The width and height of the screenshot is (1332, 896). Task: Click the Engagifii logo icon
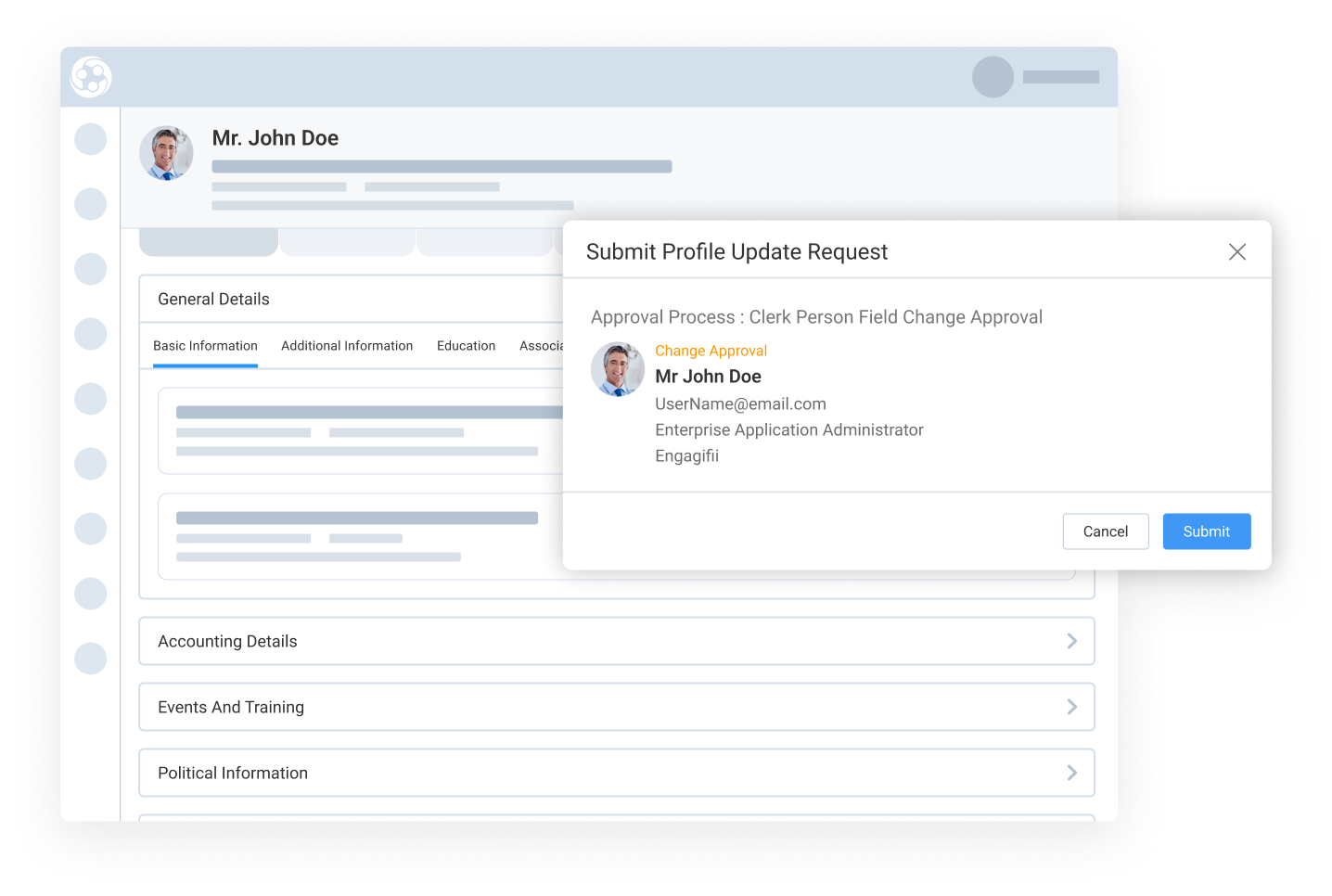[91, 77]
